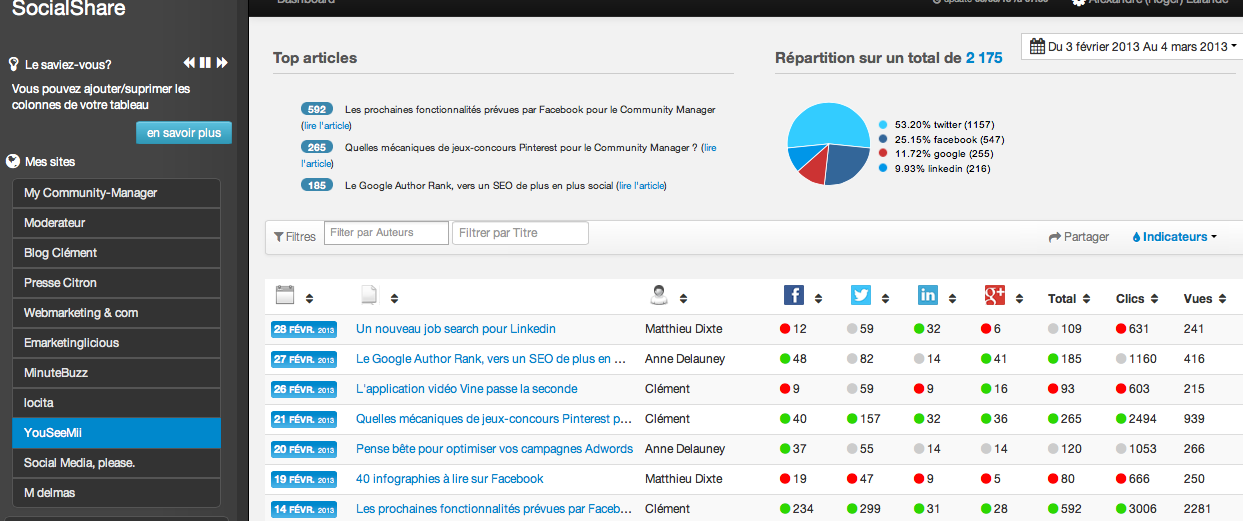Click 'lire l'article' for Facebook article
Image resolution: width=1243 pixels, height=521 pixels.
pyautogui.click(x=326, y=126)
